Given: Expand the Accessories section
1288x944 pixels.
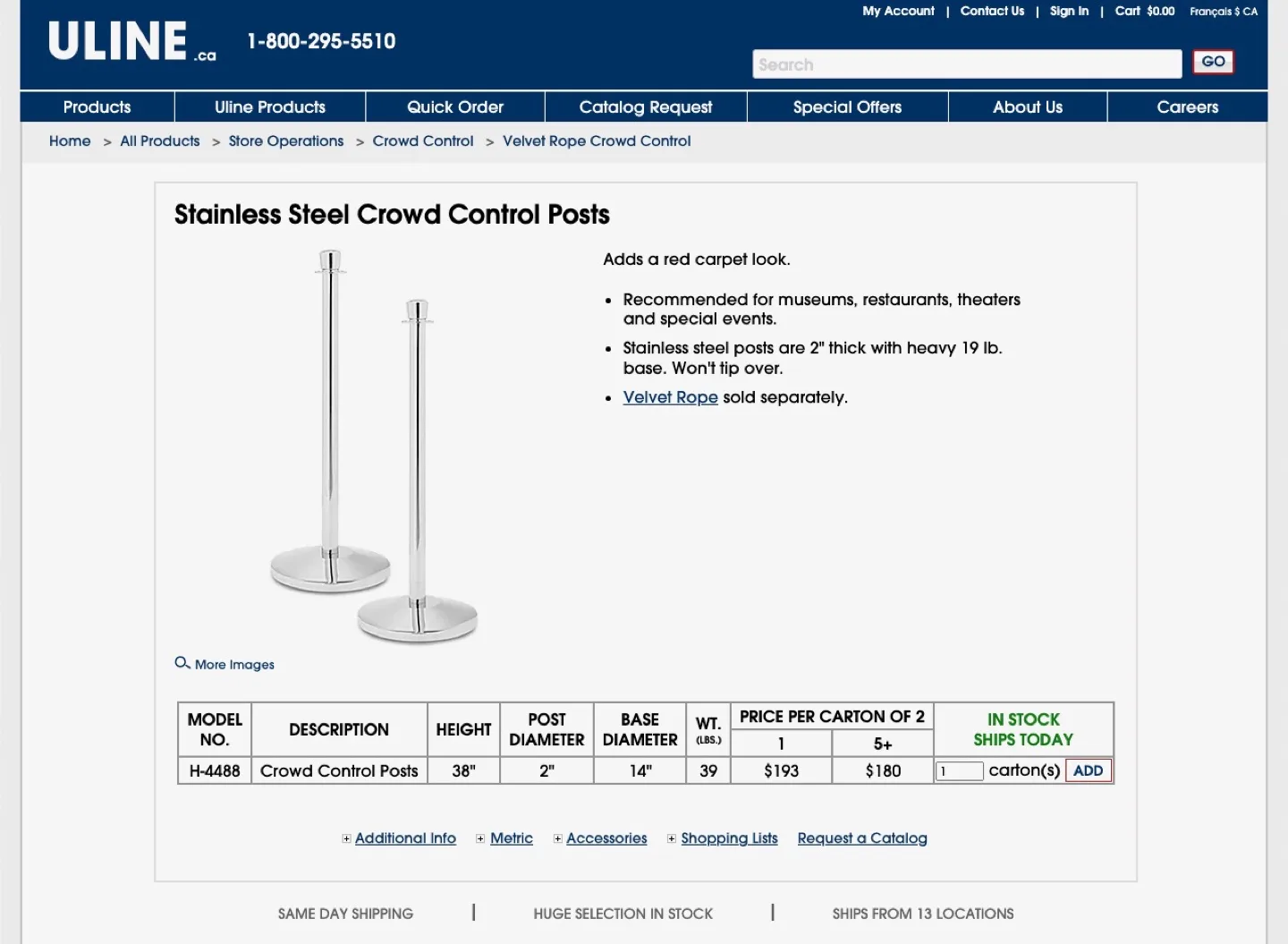Looking at the screenshot, I should 607,838.
